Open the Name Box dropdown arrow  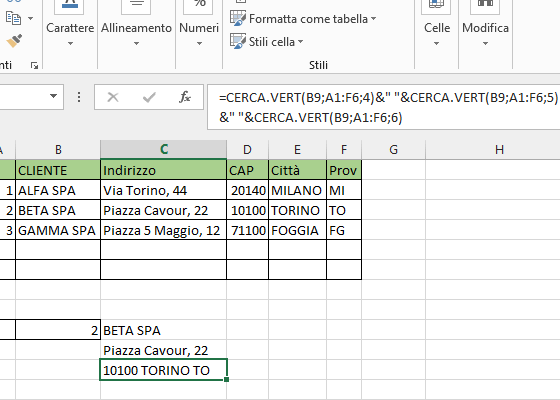[x=54, y=96]
